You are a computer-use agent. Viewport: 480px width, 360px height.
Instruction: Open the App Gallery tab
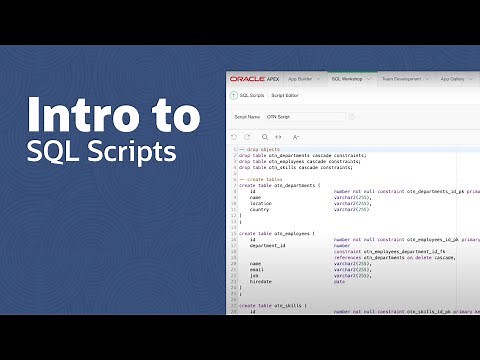[452, 79]
